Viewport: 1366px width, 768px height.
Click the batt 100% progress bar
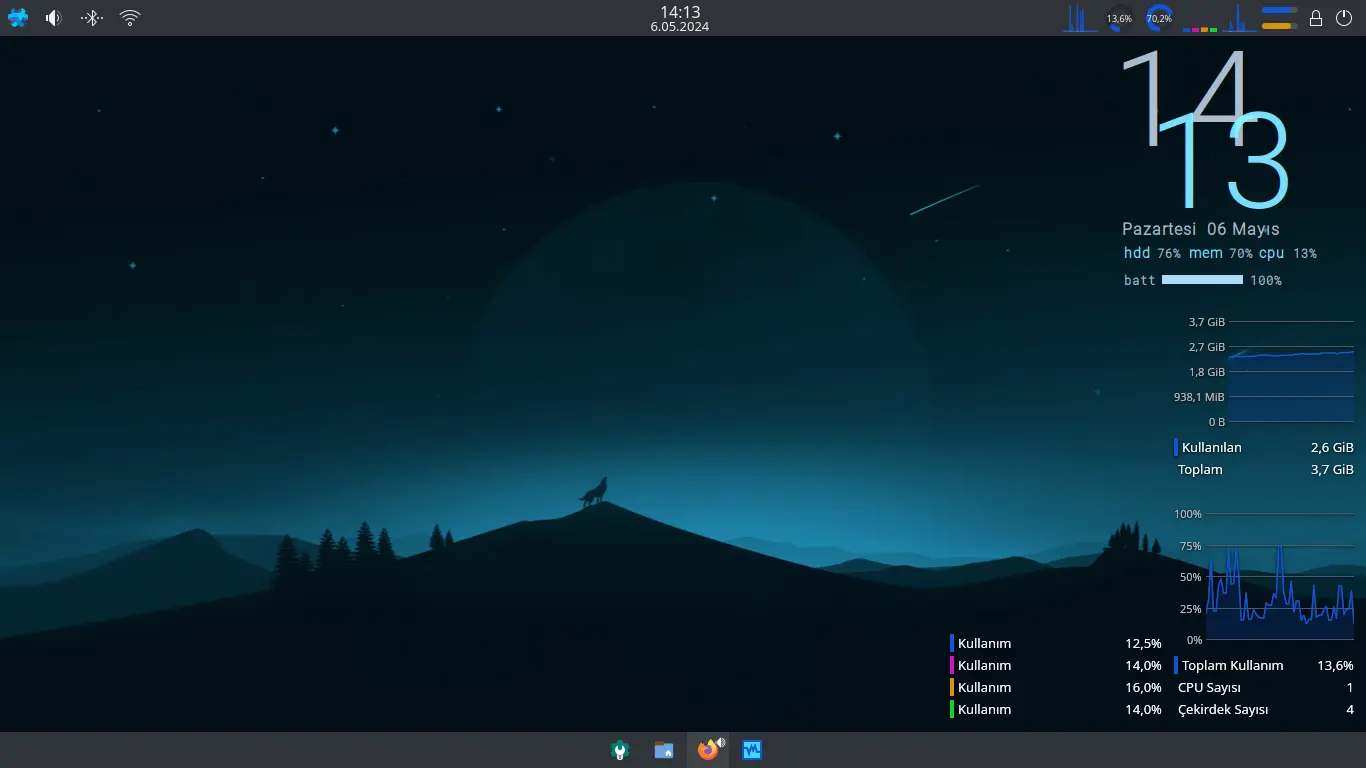[x=1202, y=280]
